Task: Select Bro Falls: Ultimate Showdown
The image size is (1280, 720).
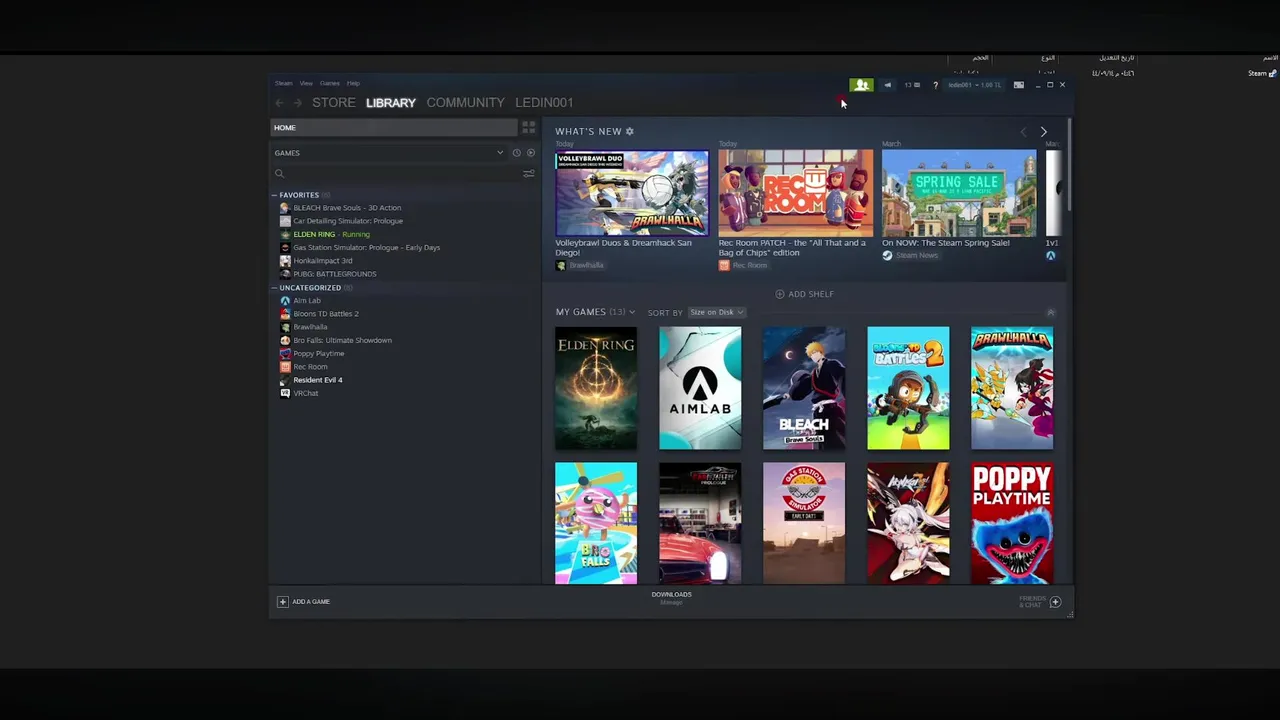Action: click(x=342, y=340)
